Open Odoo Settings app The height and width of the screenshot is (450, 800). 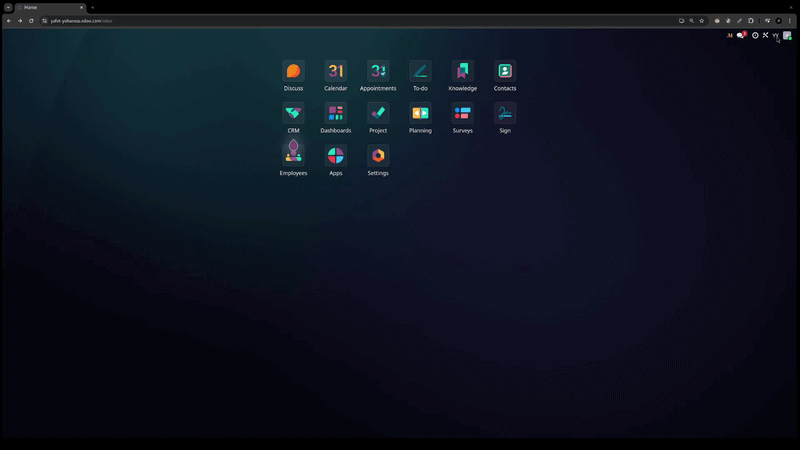pos(378,160)
